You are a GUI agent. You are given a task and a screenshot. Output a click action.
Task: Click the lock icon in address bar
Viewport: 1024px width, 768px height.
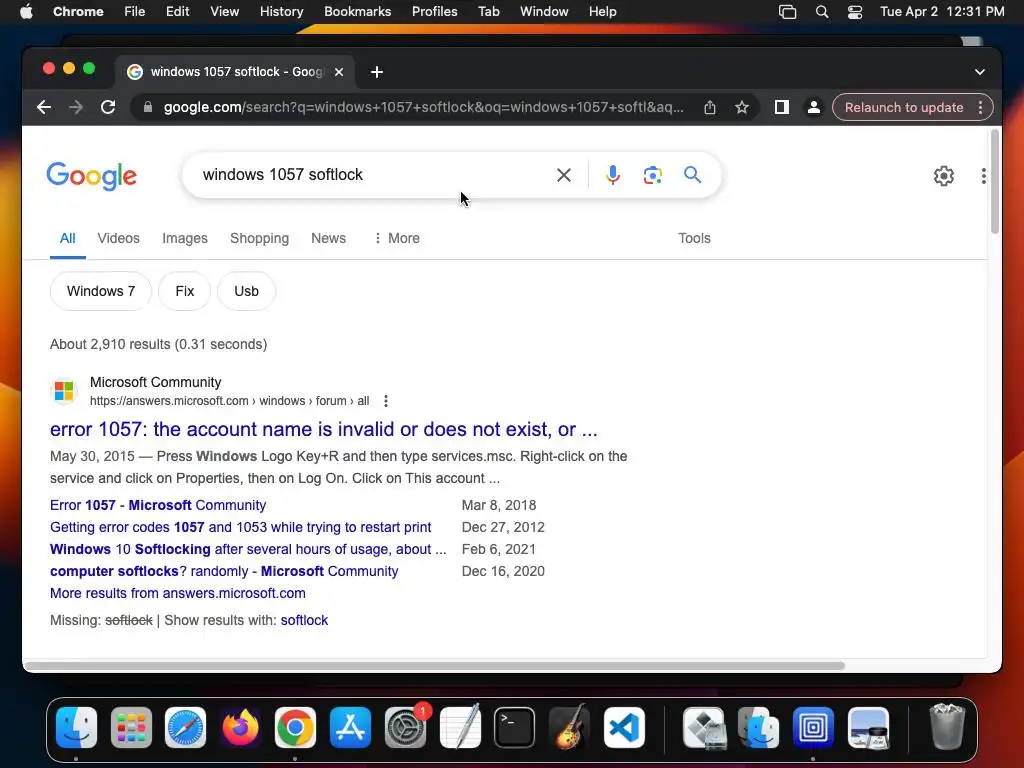(148, 107)
